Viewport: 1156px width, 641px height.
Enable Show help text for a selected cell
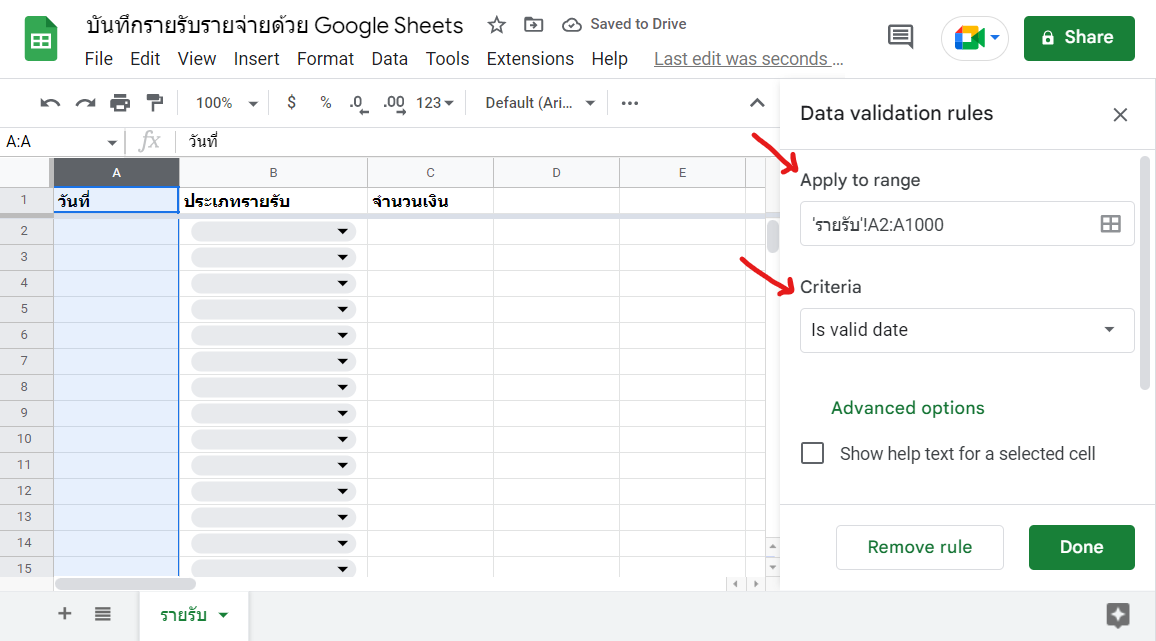tap(812, 453)
